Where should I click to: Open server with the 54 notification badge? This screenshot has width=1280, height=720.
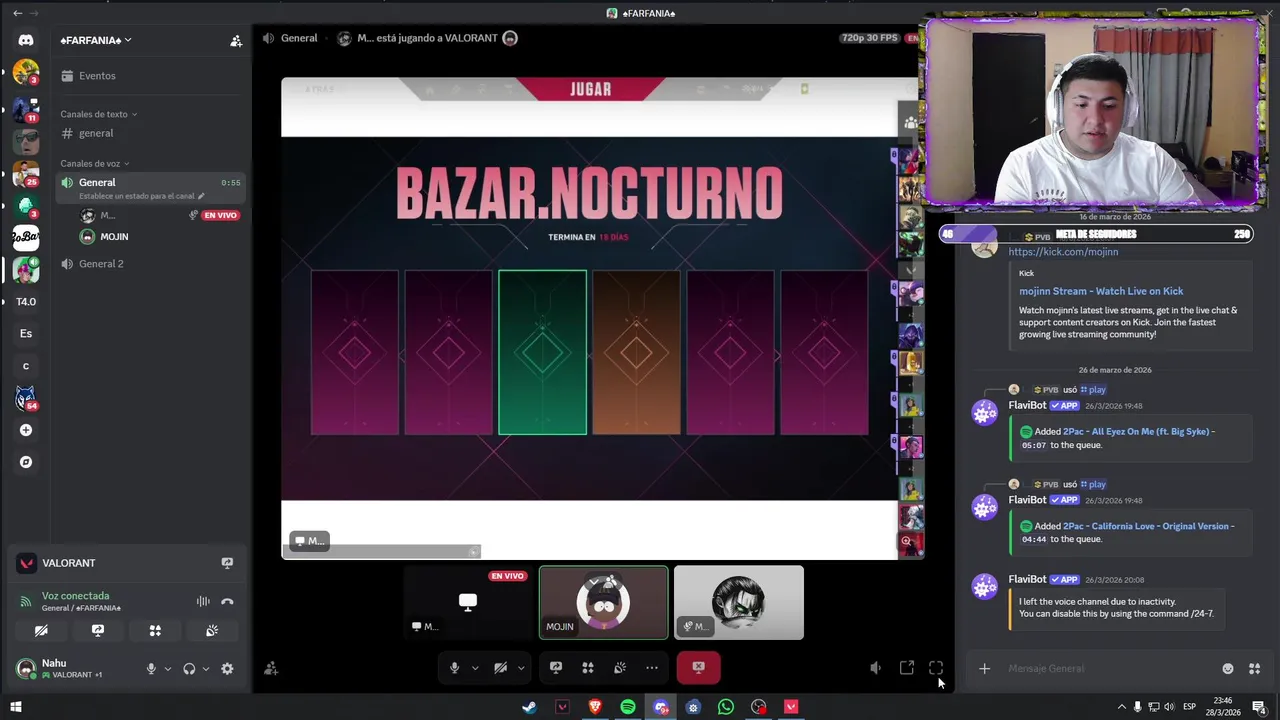26,398
